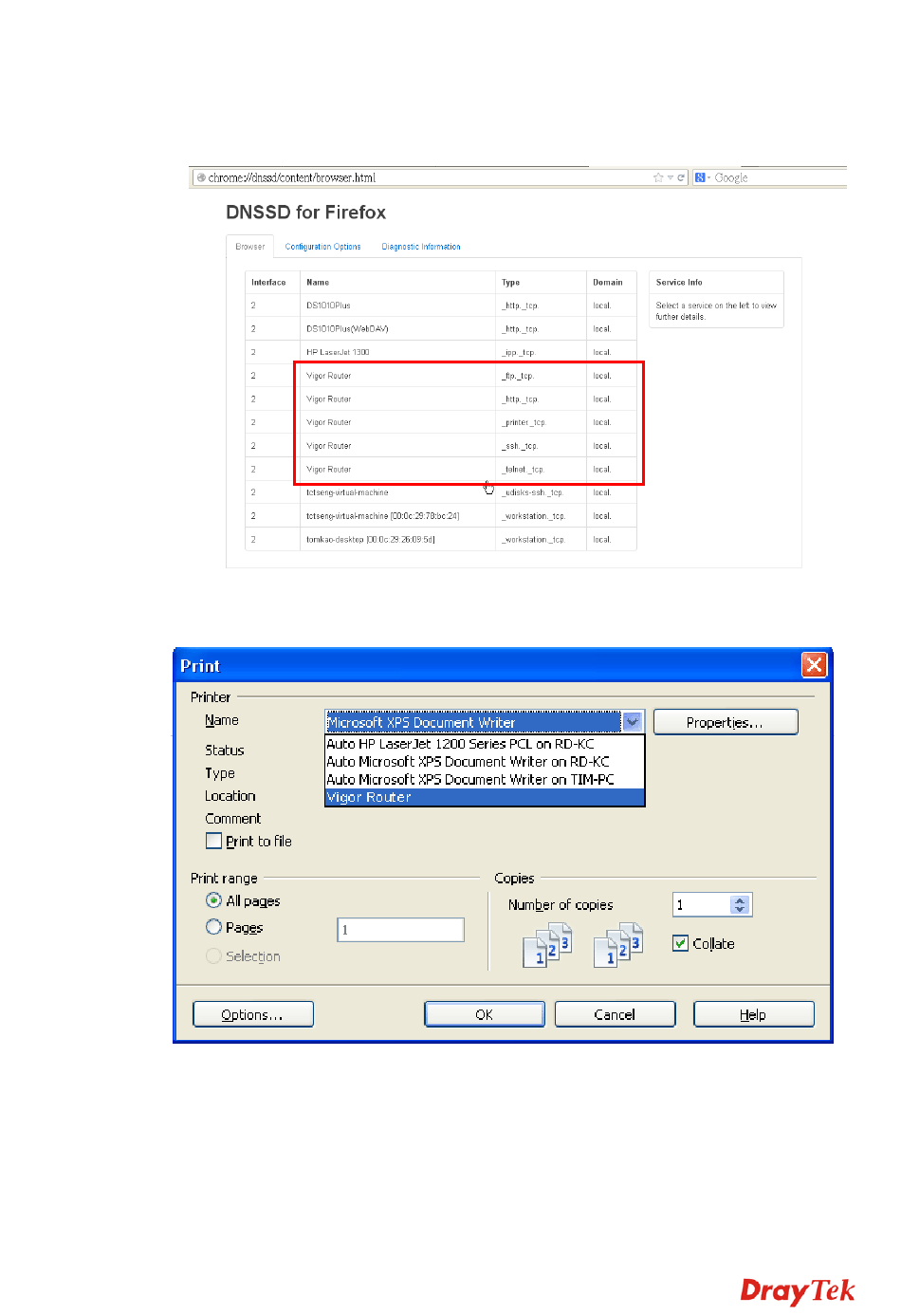Click the page range input field
Screen dimensions: 901x1316
point(401,930)
